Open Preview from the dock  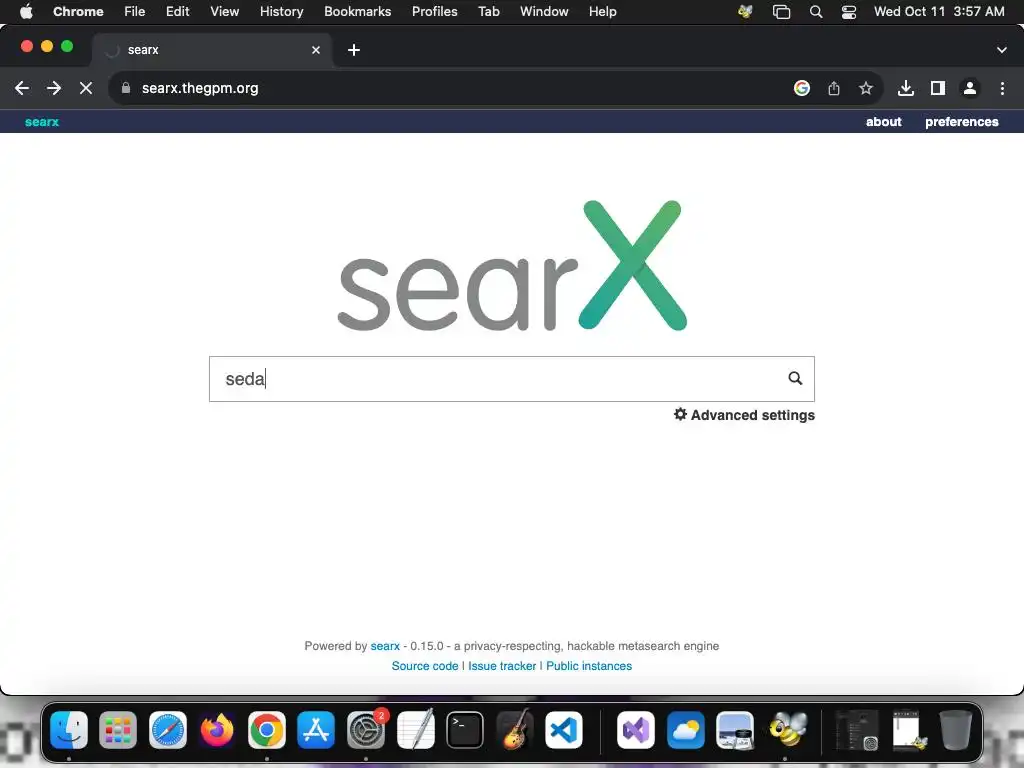click(735, 730)
